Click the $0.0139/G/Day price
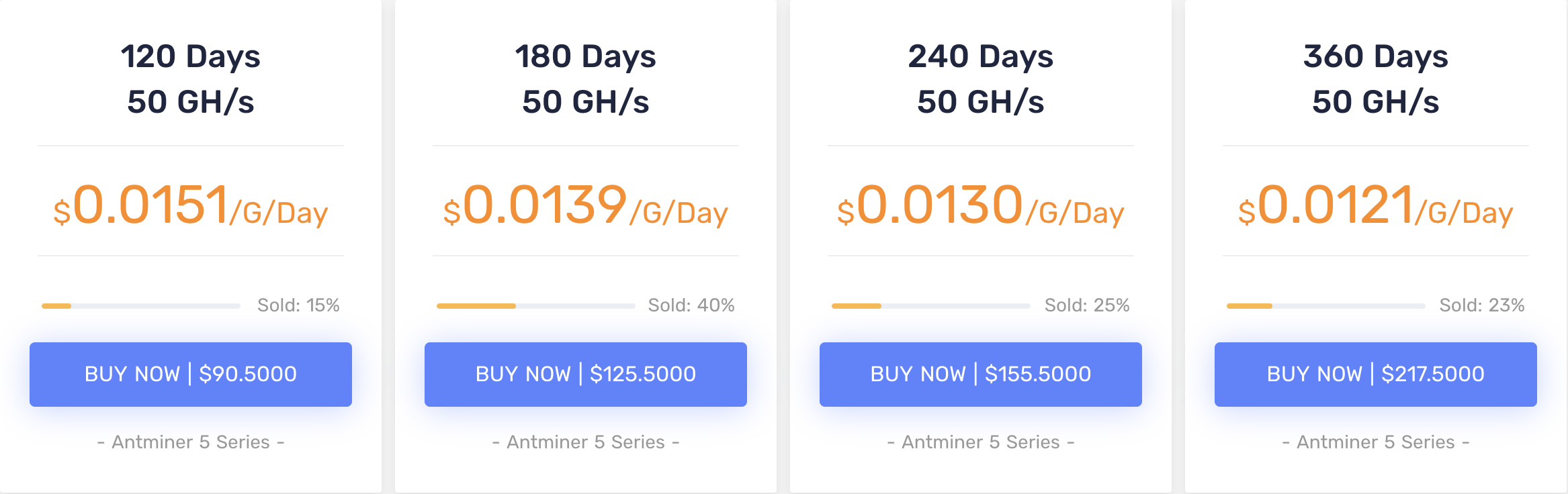Image resolution: width=1568 pixels, height=494 pixels. [x=586, y=205]
